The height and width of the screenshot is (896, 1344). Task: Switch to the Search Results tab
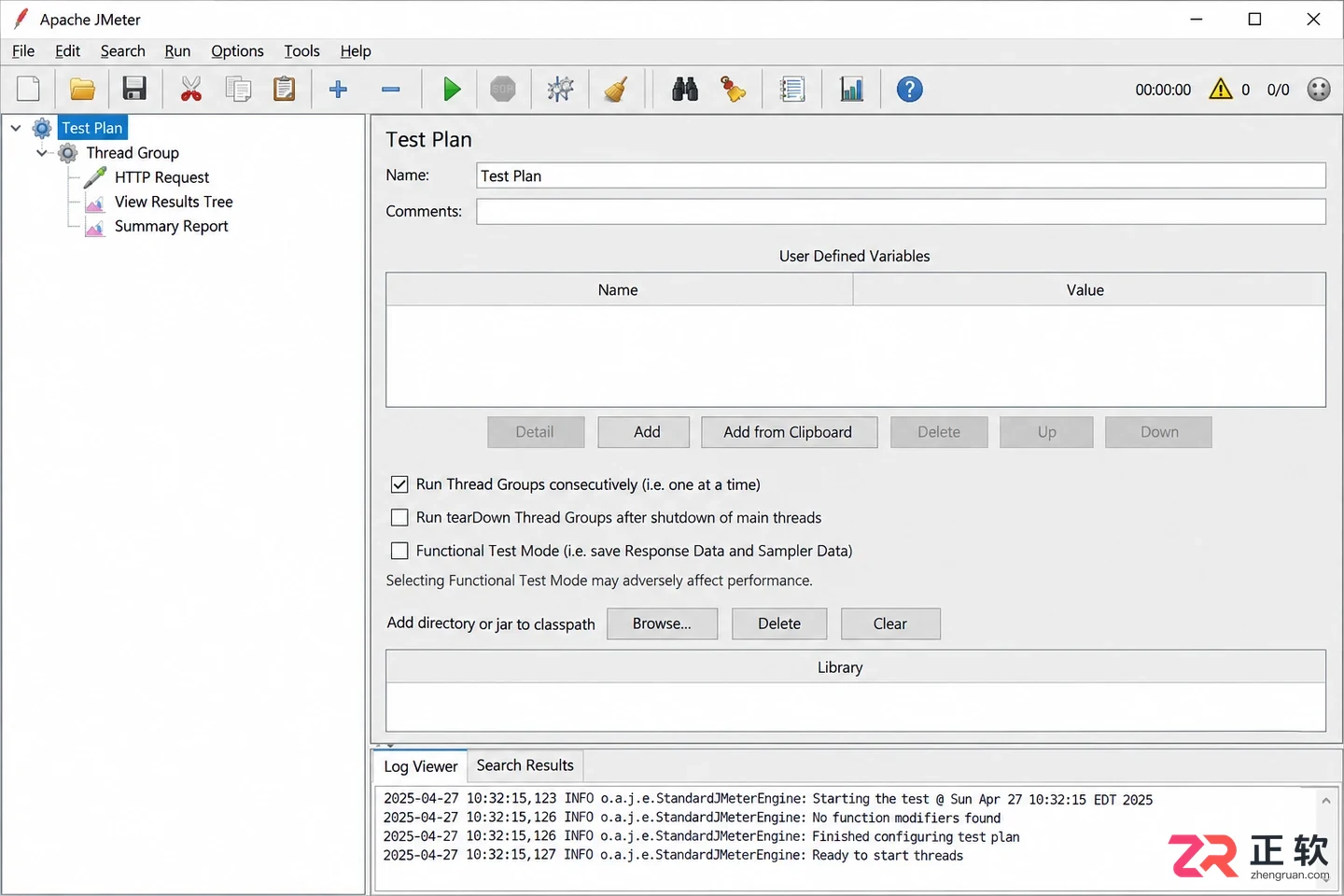click(x=525, y=765)
